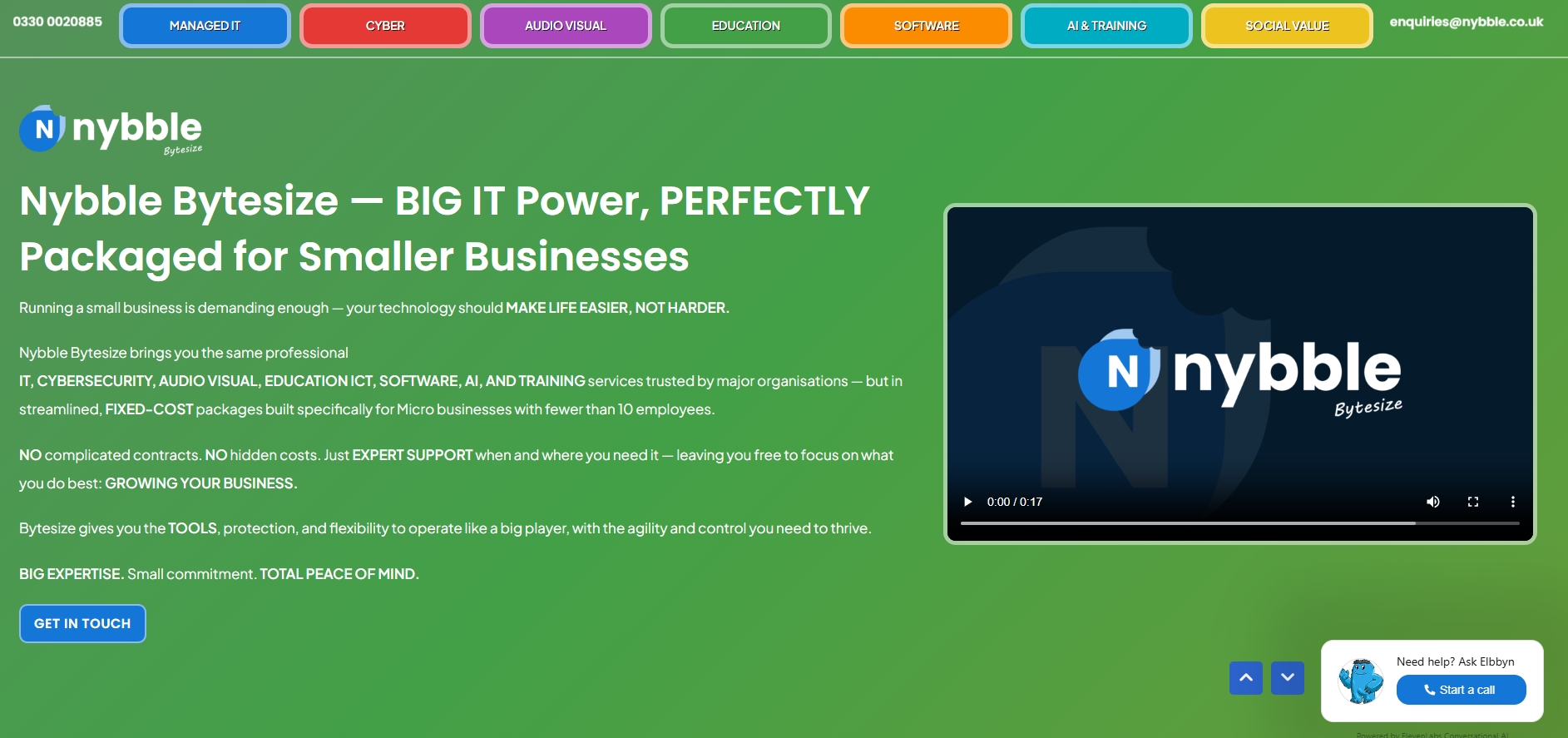Go to the Audio Visual section
Image resolution: width=1568 pixels, height=738 pixels.
tap(566, 26)
